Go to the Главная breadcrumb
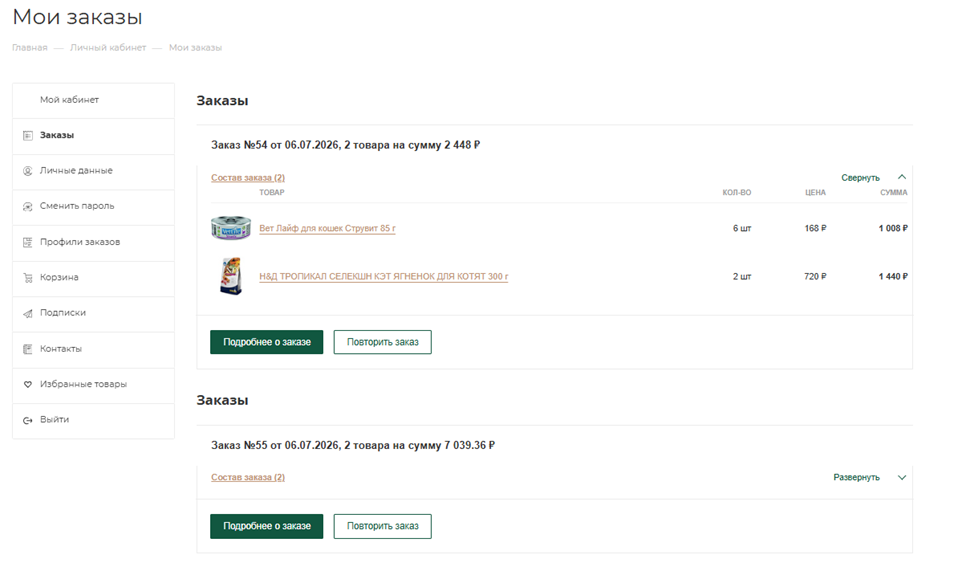Image resolution: width=974 pixels, height=567 pixels. coord(30,48)
